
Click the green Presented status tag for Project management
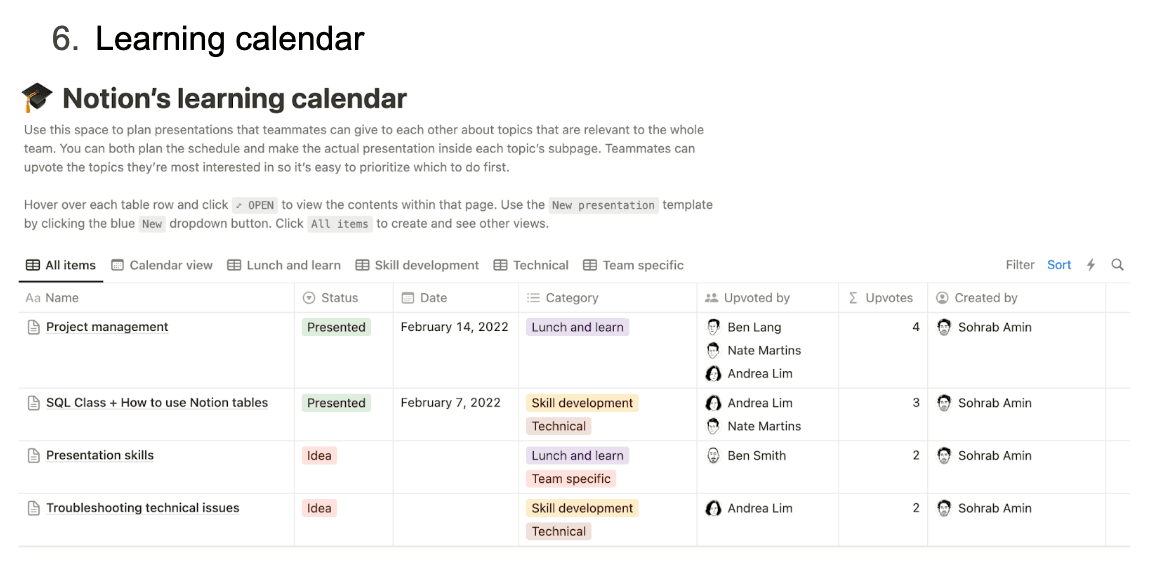point(336,327)
